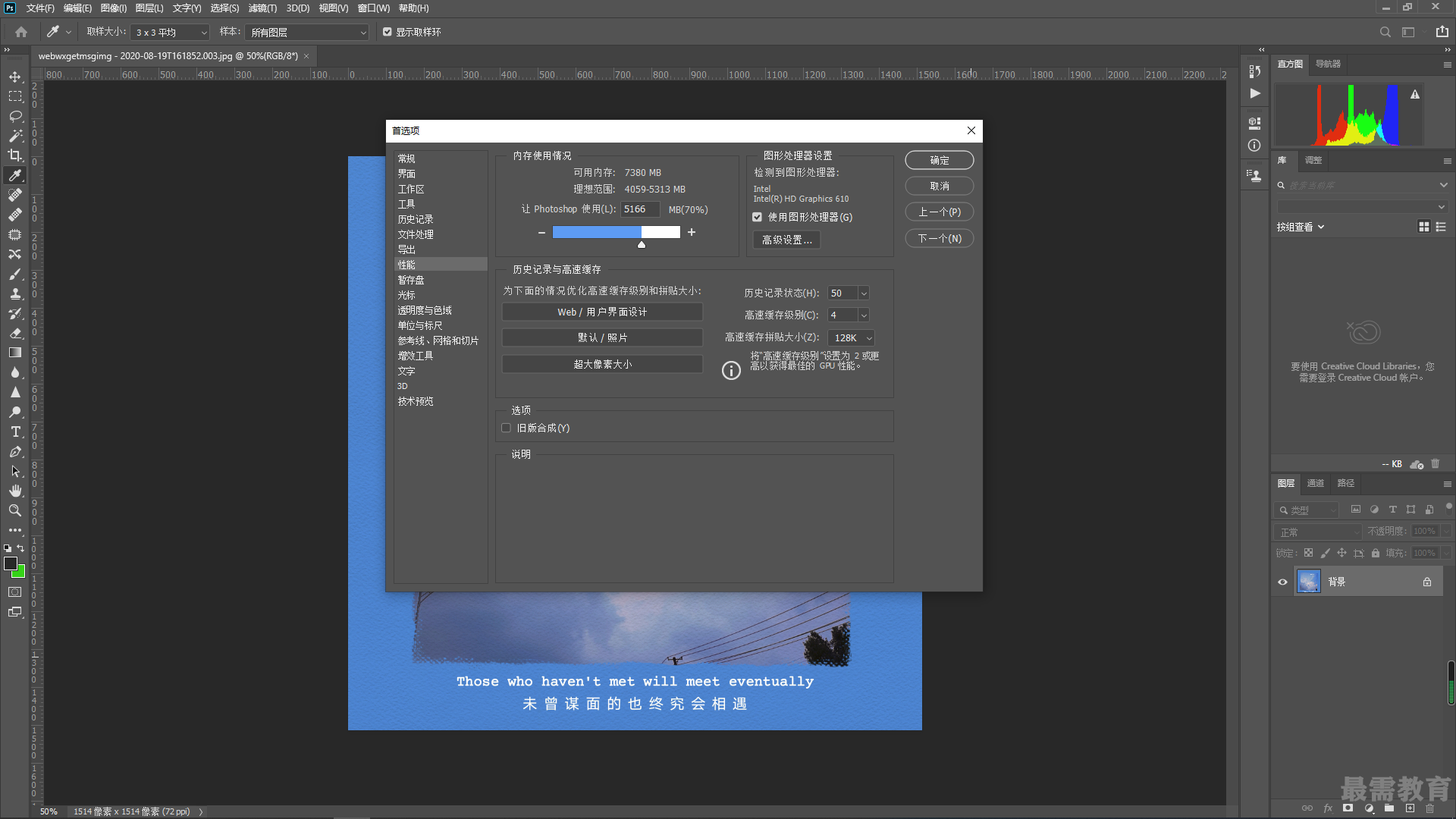Click the Web / 用户界面设计 button
1456x819 pixels.
click(602, 312)
